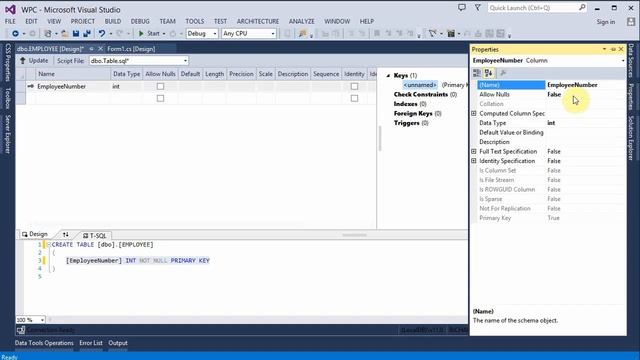Select Alphabetical sort icon in Properties panel
Screen dimensions: 640x360
tap(489, 73)
